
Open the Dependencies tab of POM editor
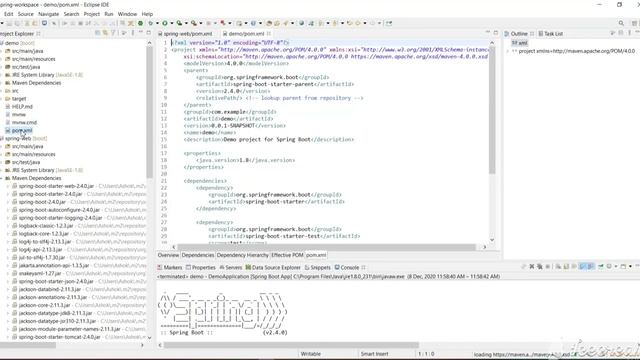[x=198, y=255]
